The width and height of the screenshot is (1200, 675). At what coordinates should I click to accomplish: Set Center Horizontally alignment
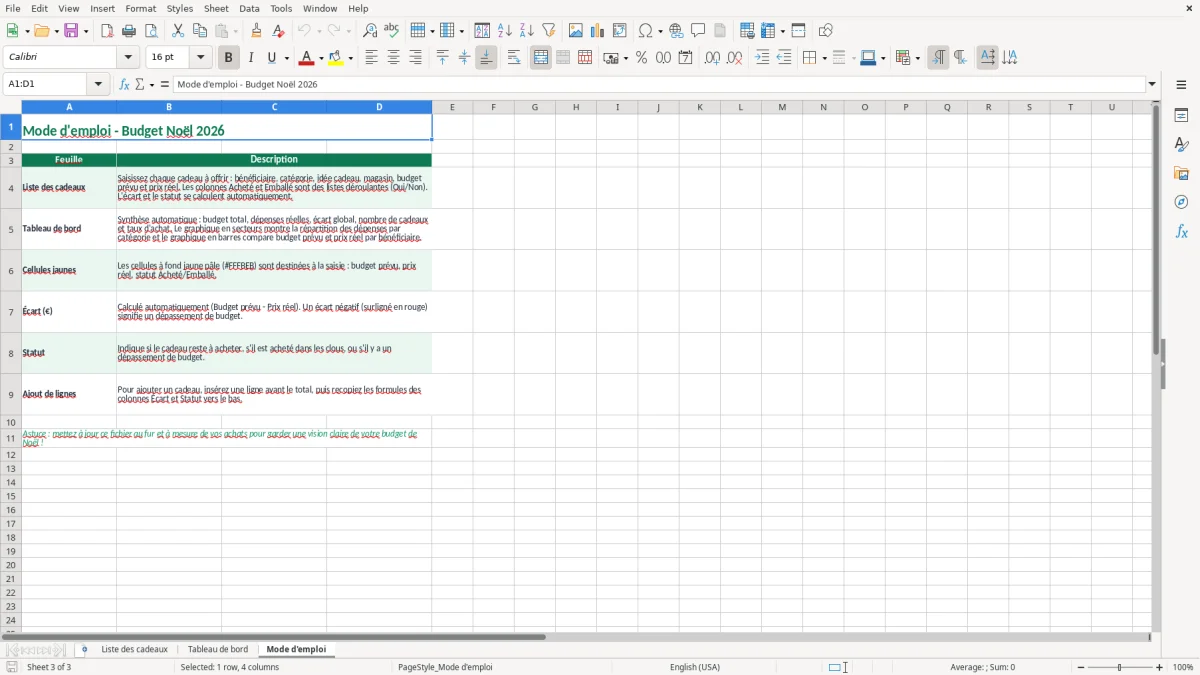coord(393,58)
